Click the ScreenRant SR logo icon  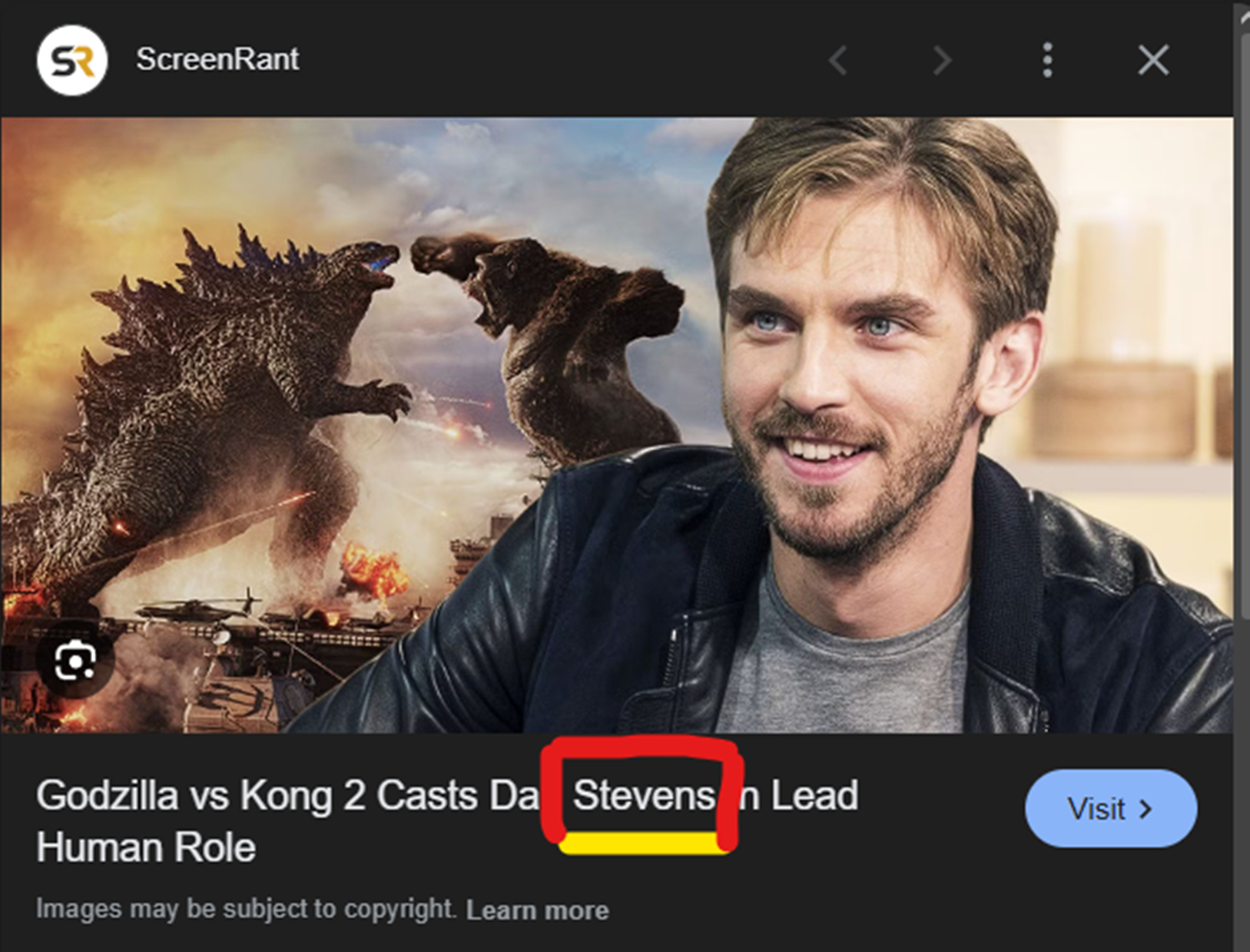click(72, 60)
